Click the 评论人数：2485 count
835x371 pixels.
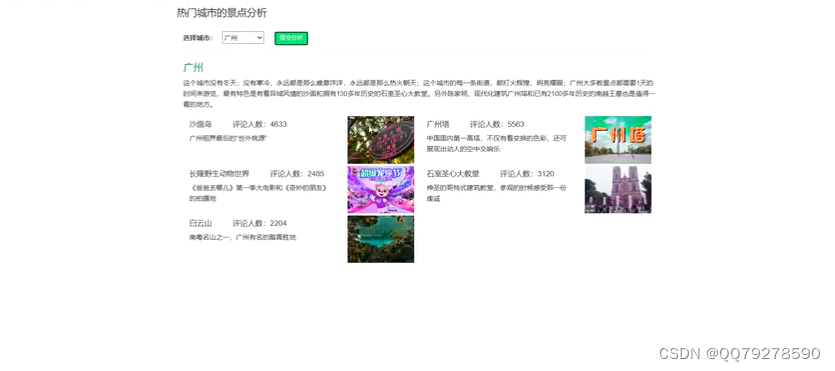tap(297, 174)
